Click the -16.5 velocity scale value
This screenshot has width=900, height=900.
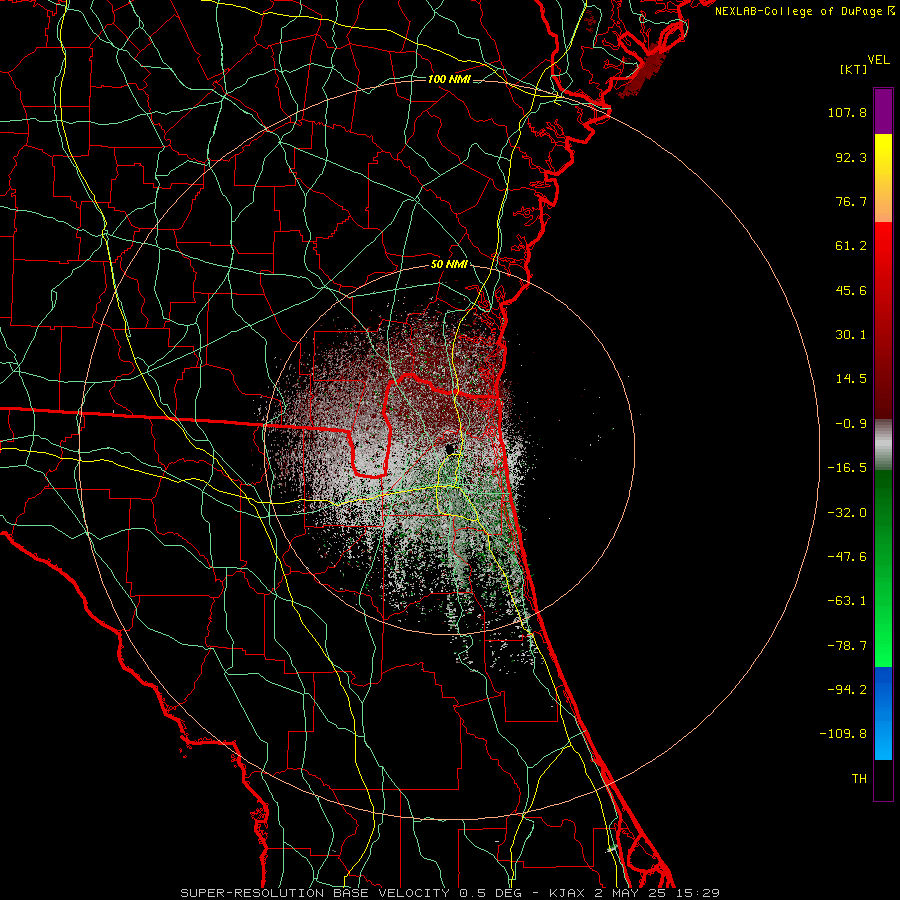(x=847, y=468)
